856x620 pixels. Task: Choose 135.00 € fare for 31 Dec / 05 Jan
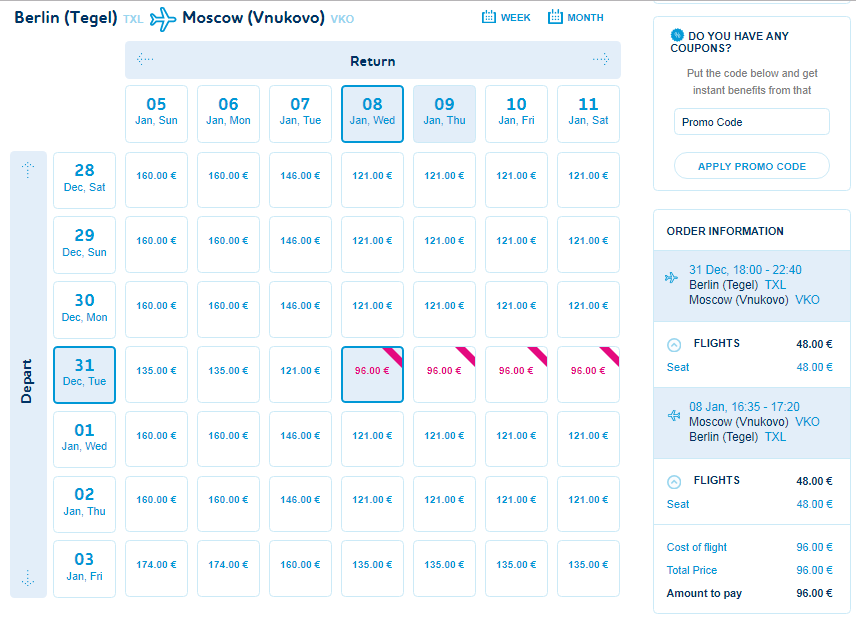[156, 375]
